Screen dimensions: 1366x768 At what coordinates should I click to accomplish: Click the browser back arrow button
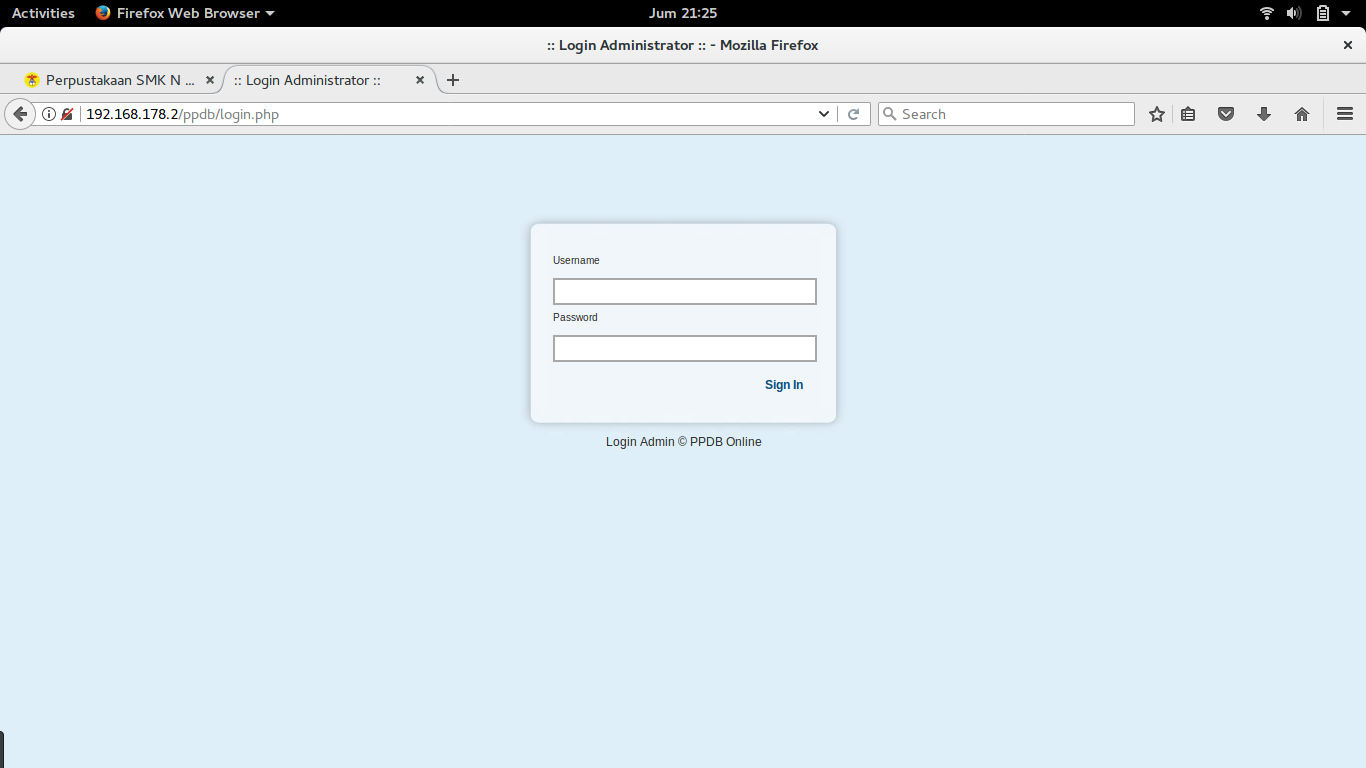[x=19, y=114]
